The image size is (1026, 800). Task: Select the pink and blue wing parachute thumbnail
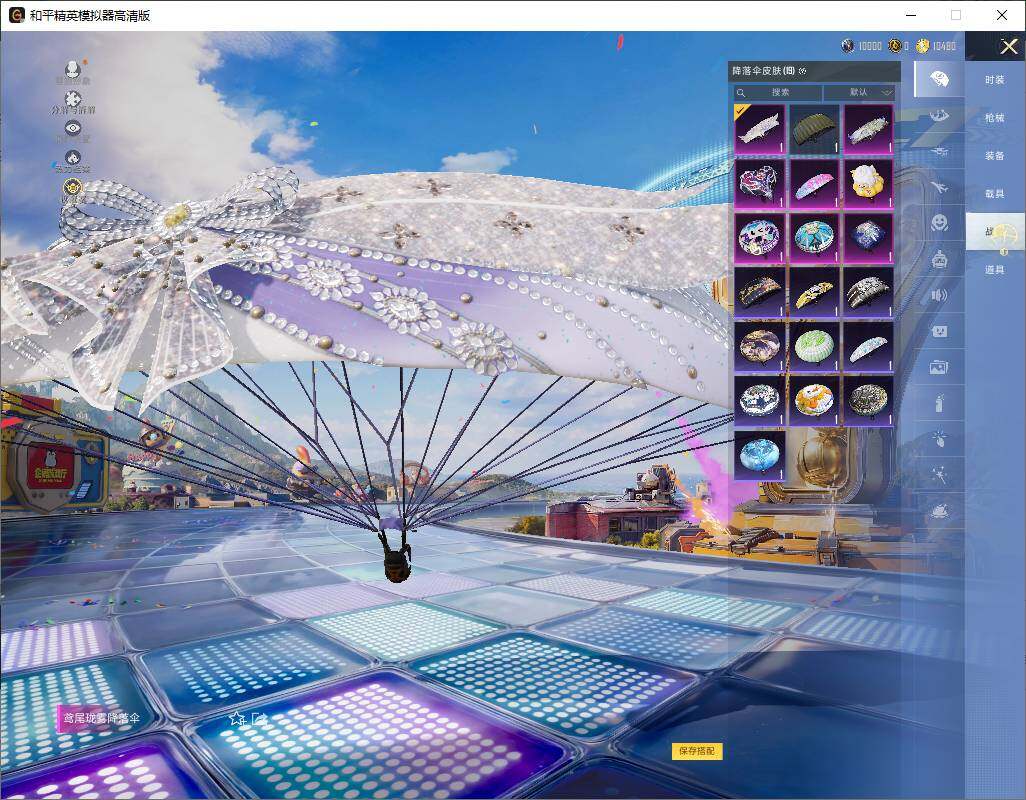(x=813, y=183)
